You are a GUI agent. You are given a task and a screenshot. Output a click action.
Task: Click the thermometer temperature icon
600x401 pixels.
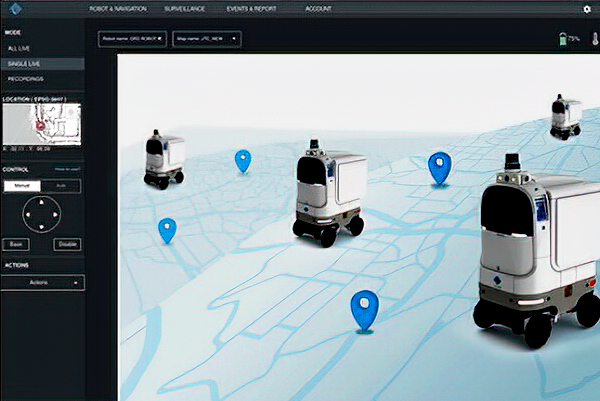tap(595, 39)
